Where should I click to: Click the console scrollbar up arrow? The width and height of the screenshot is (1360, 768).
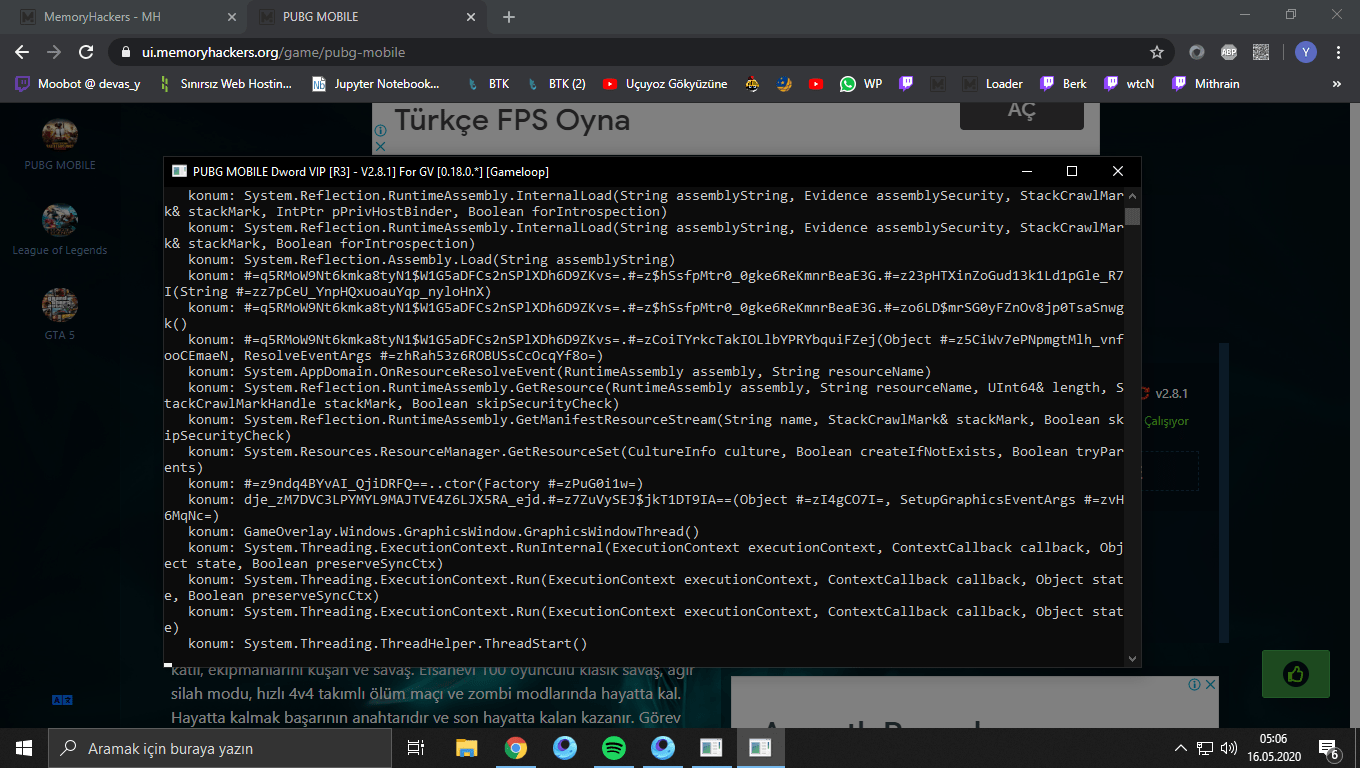1132,196
